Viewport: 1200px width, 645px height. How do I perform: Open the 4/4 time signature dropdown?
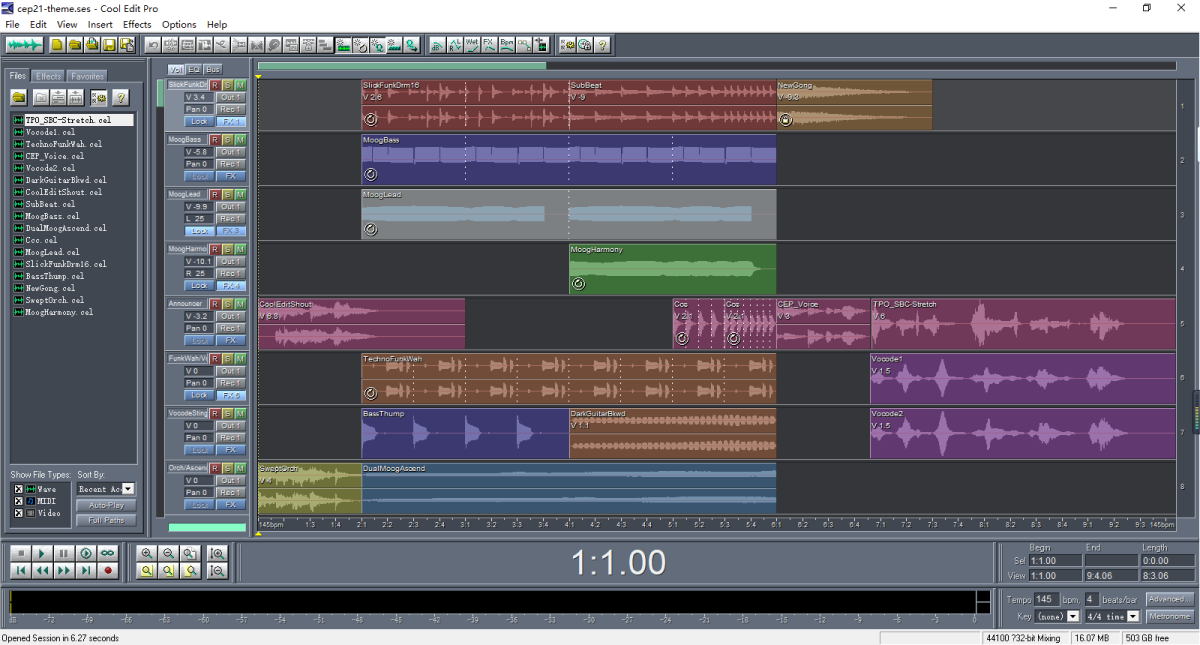pos(1133,617)
